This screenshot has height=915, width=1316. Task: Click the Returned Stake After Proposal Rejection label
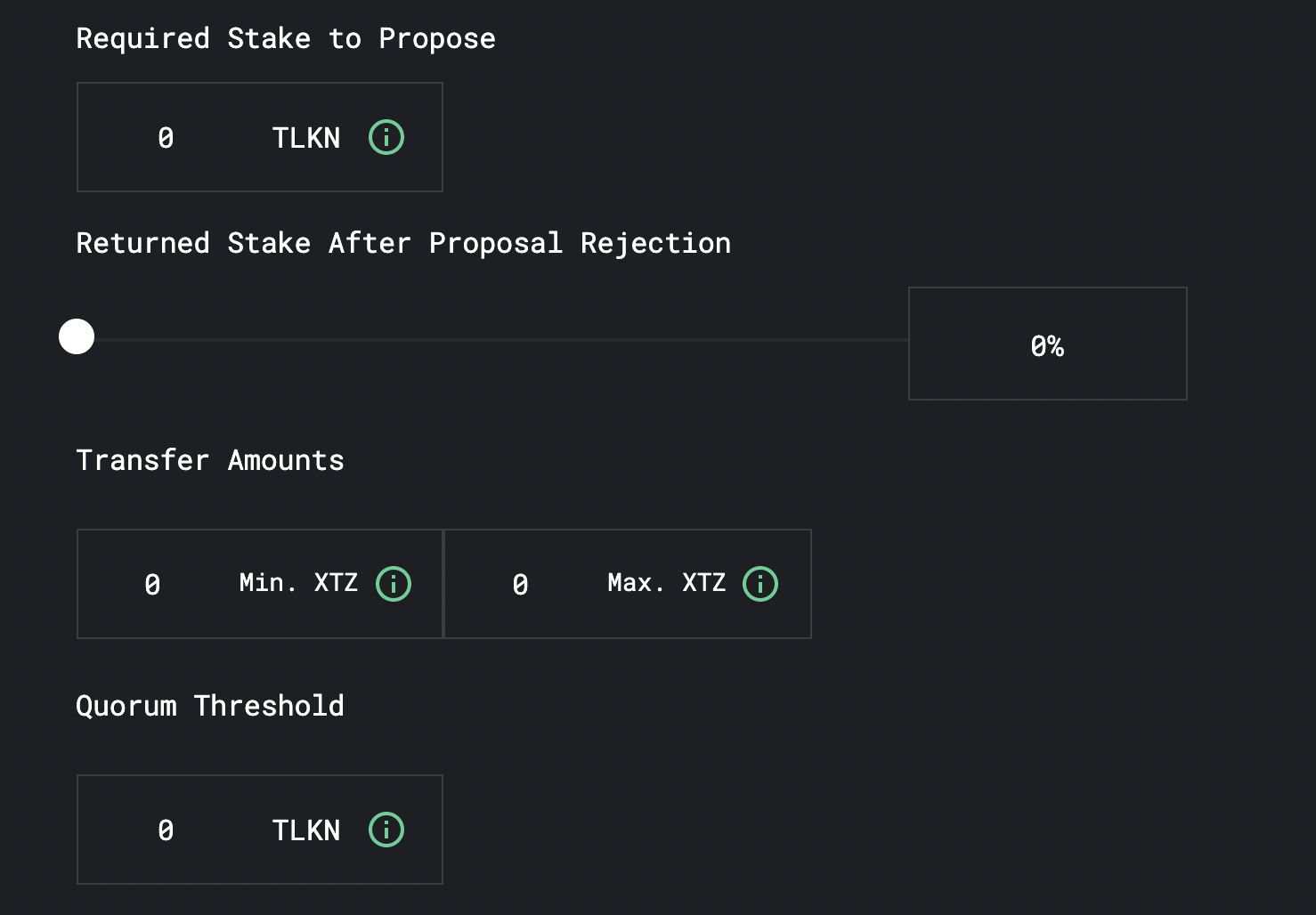pos(403,243)
